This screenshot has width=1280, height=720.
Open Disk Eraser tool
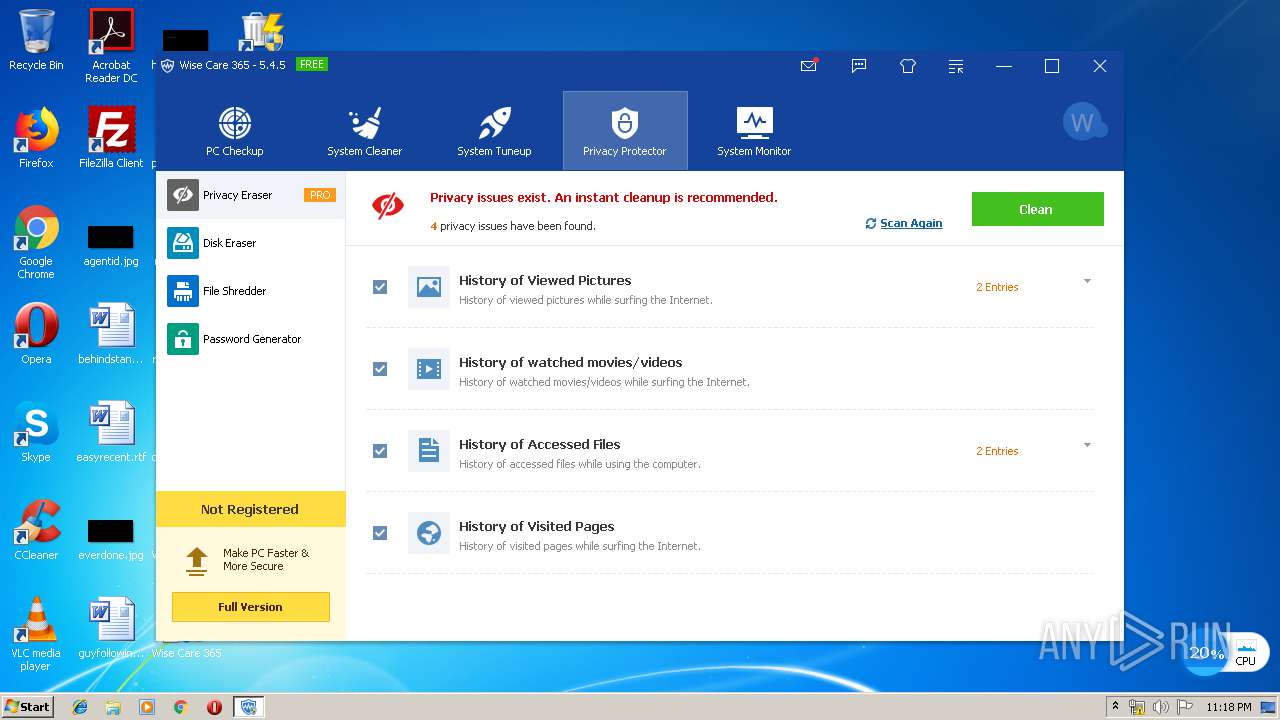(250, 243)
